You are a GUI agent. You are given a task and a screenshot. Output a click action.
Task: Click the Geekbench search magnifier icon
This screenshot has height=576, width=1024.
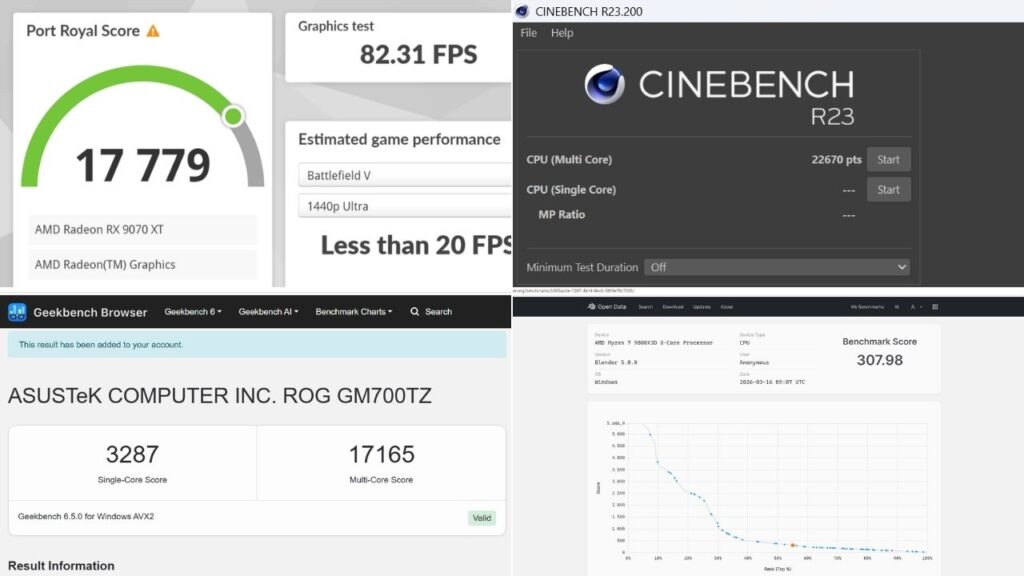(415, 312)
